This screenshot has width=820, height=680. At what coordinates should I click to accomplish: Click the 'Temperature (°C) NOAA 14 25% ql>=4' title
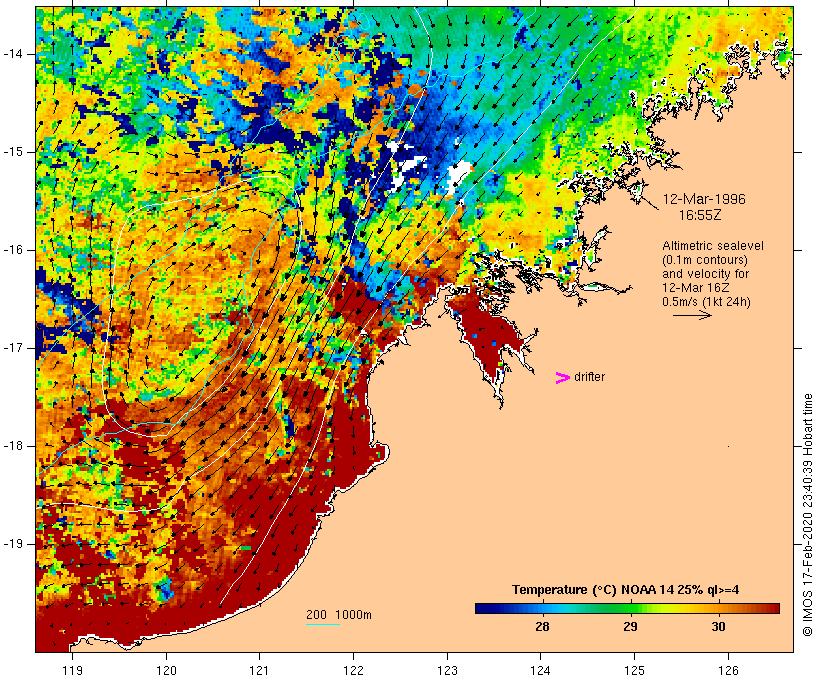point(625,590)
